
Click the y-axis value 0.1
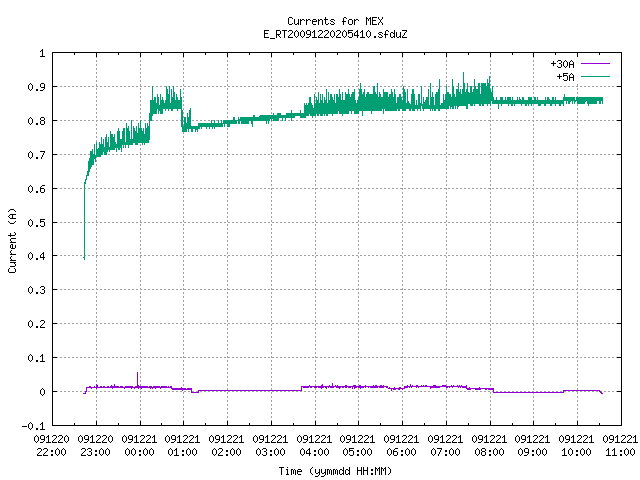[36, 358]
